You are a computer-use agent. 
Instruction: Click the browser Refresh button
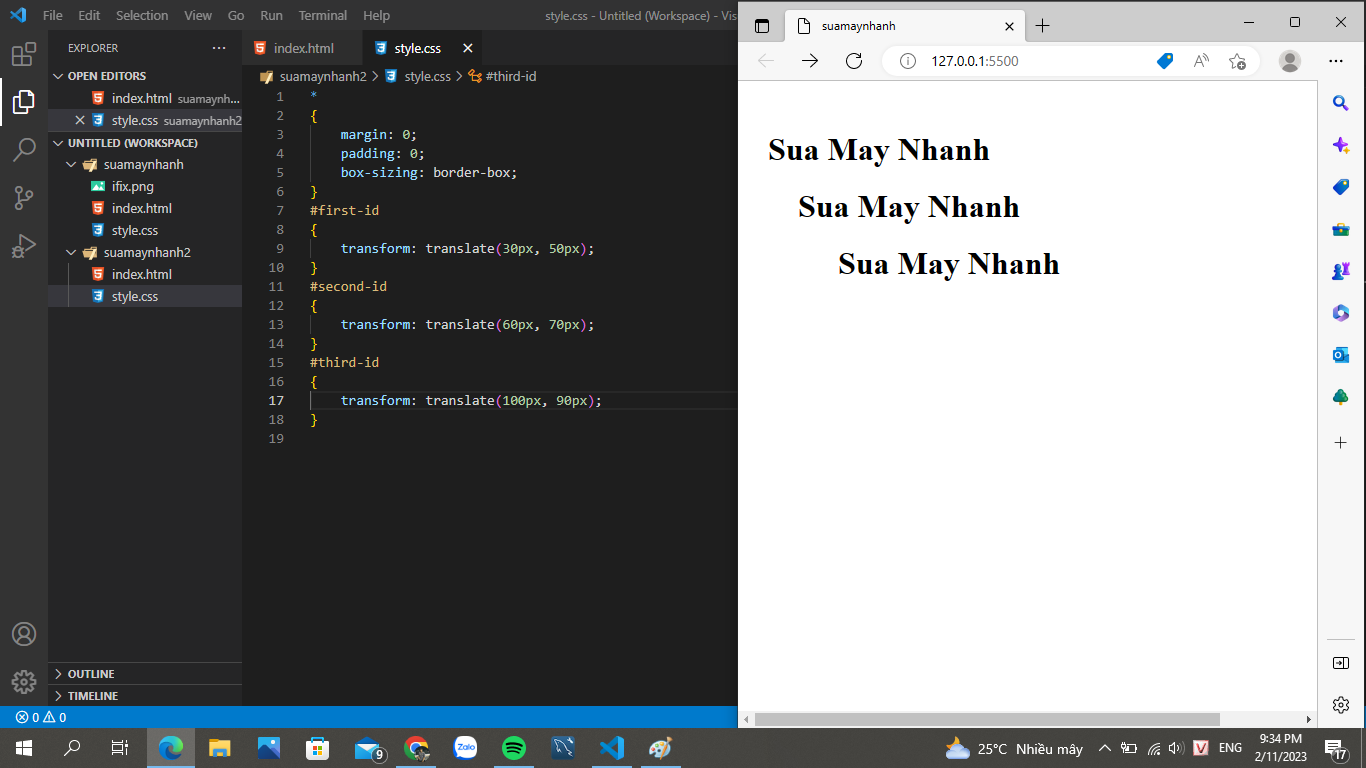(x=854, y=61)
